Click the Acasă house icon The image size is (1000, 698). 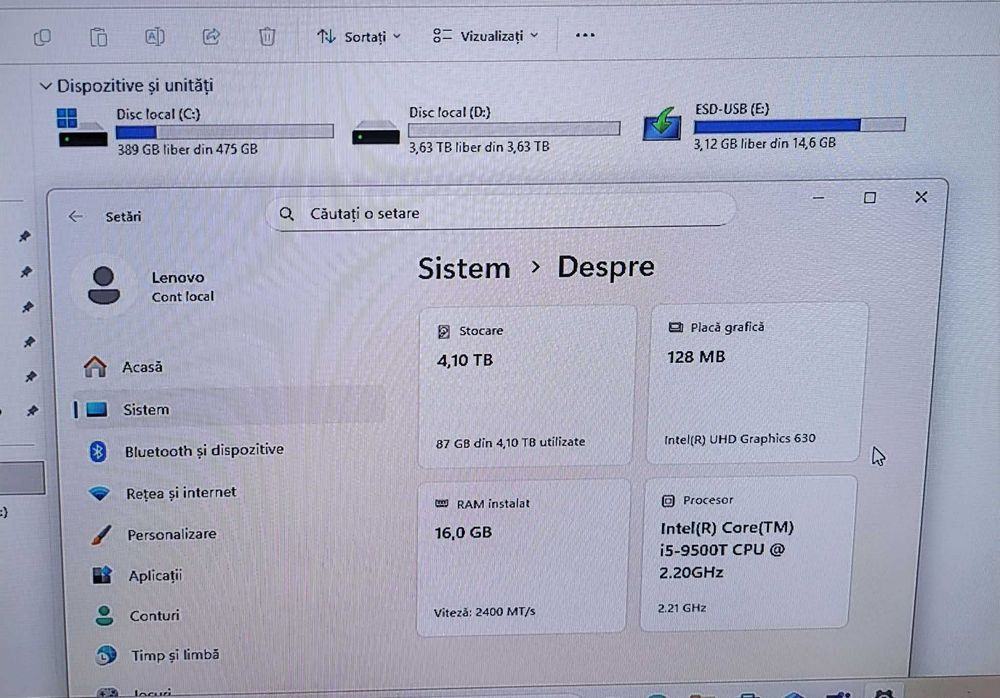click(95, 366)
